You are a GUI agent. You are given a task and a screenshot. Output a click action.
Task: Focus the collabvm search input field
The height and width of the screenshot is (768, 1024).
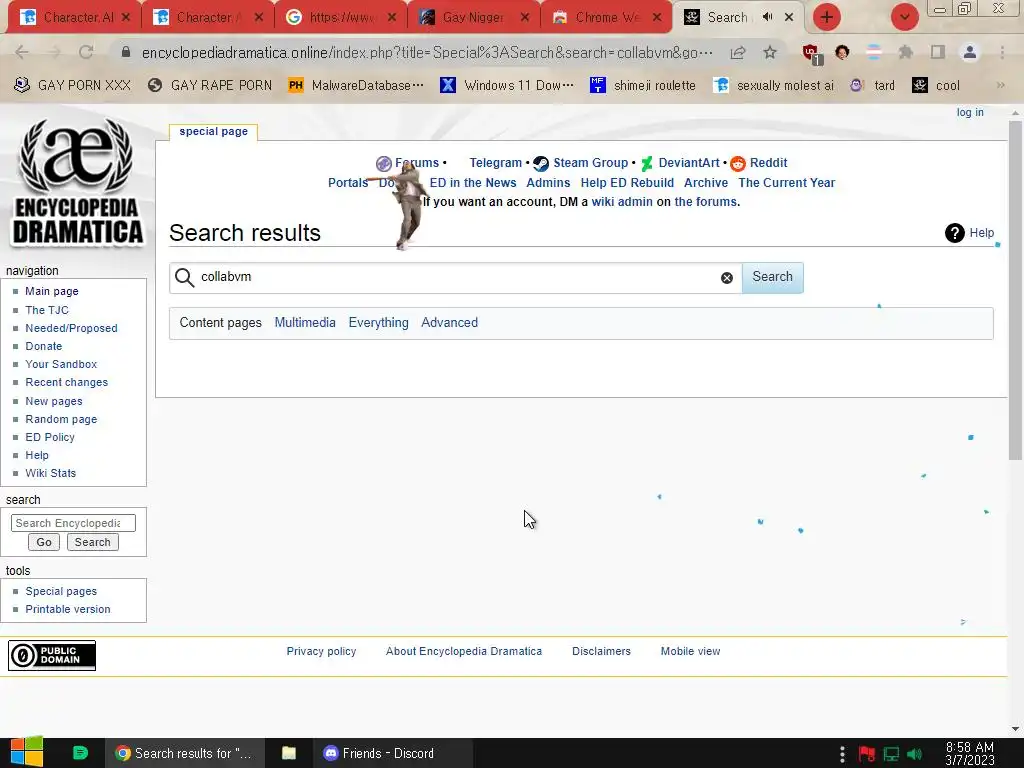coord(456,277)
